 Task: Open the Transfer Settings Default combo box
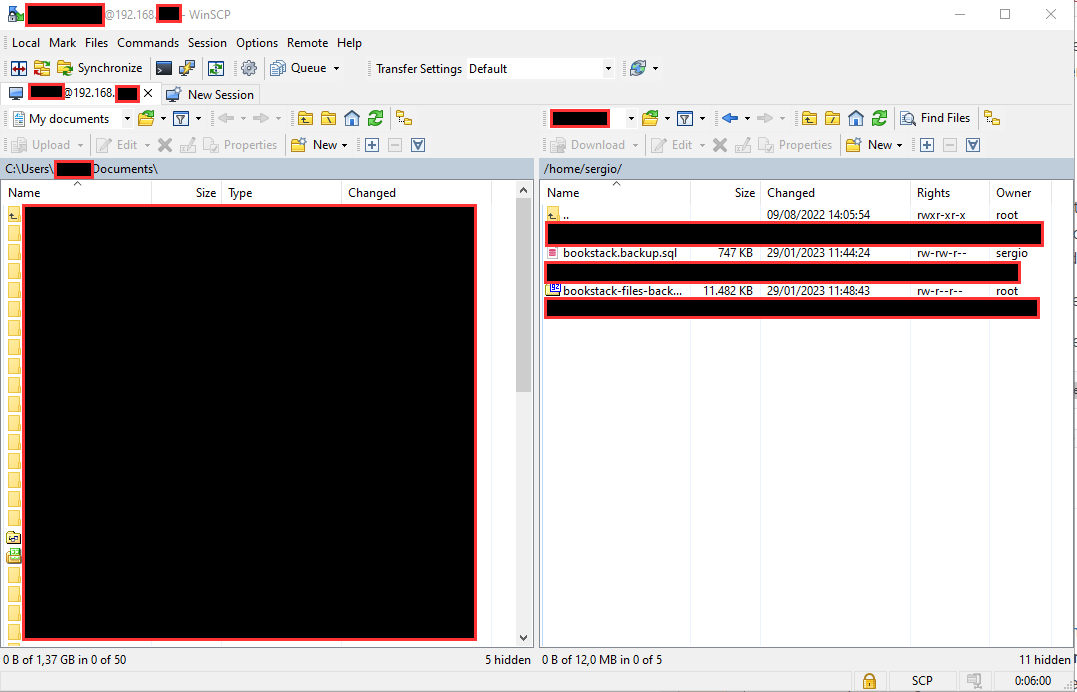540,69
